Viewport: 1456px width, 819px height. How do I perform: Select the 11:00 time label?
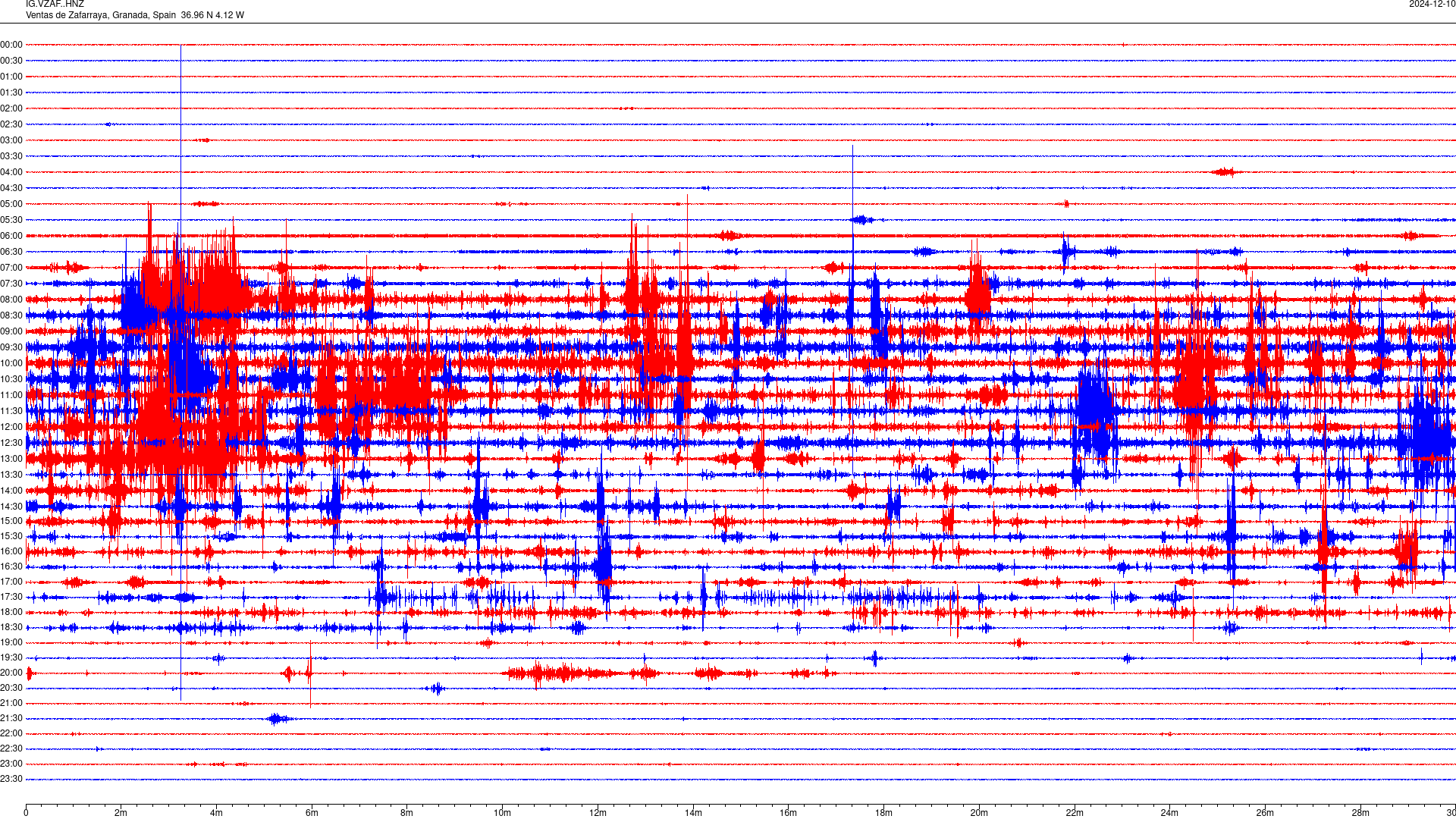click(x=11, y=395)
